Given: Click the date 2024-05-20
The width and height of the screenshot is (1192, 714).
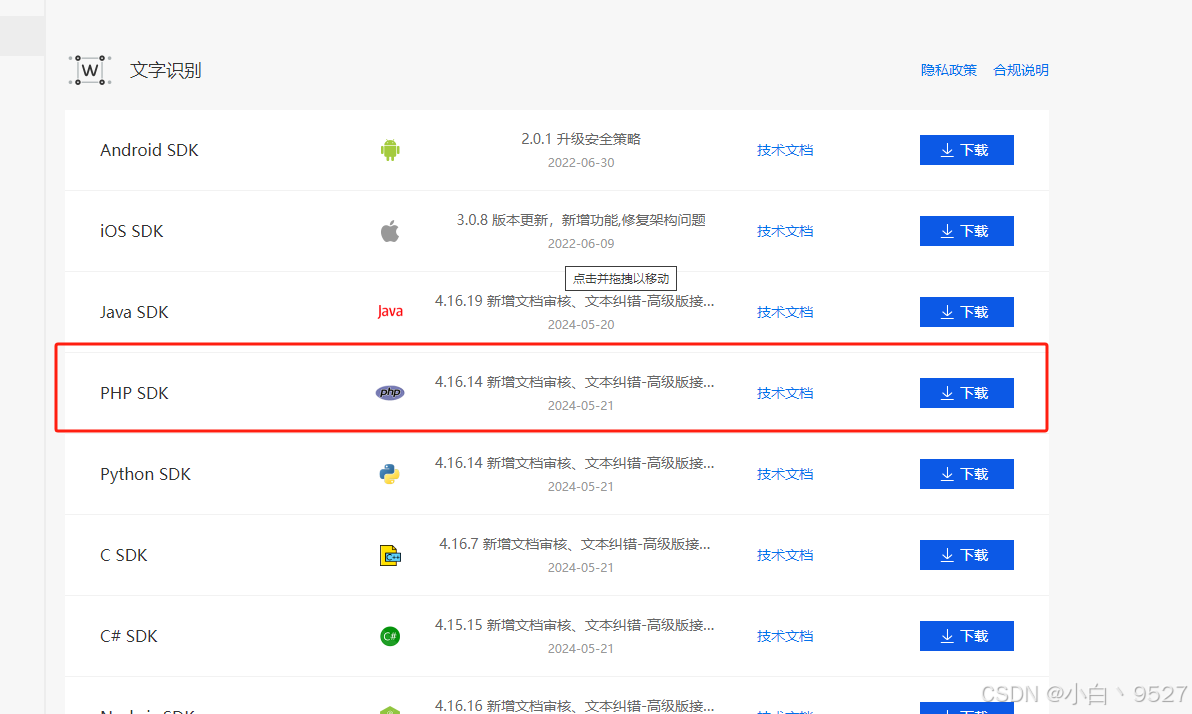Looking at the screenshot, I should [581, 325].
